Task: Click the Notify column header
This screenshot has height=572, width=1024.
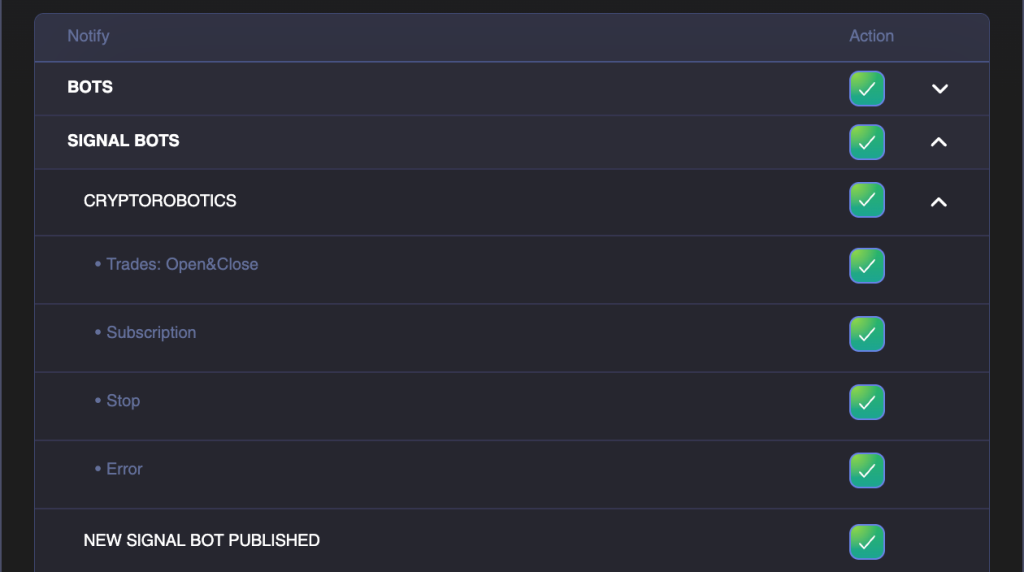Action: click(x=88, y=36)
